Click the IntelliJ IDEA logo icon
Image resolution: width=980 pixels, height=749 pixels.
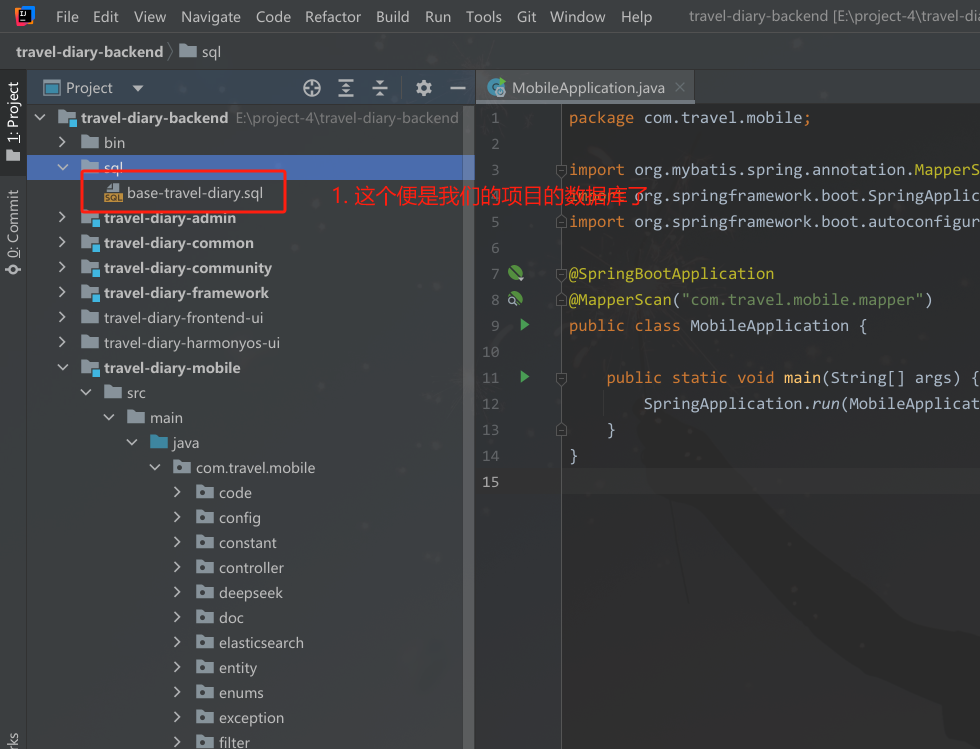tap(24, 16)
